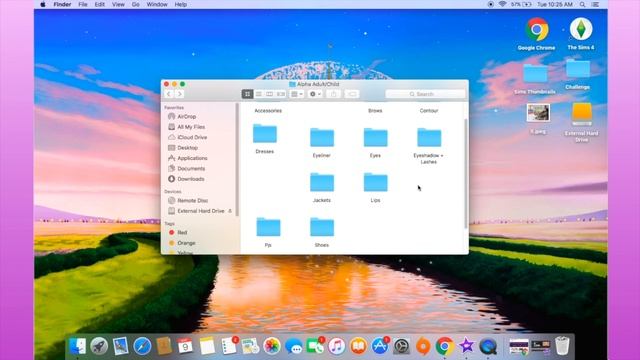Select the Challenge desktop folder
This screenshot has height=360, width=640.
pyautogui.click(x=578, y=69)
